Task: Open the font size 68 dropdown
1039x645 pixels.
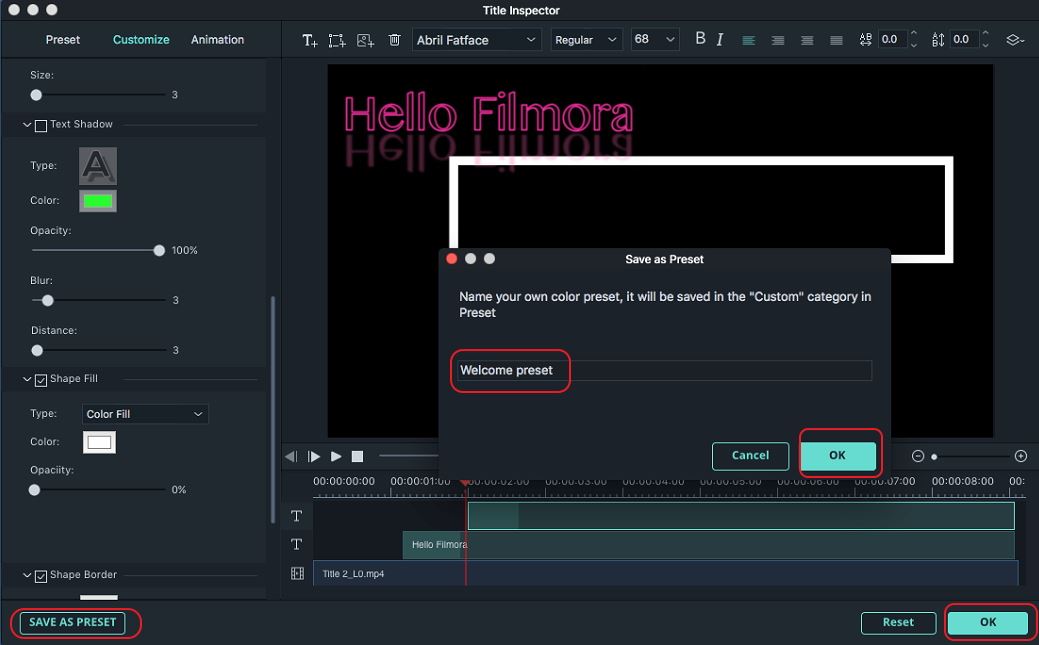Action: point(655,40)
